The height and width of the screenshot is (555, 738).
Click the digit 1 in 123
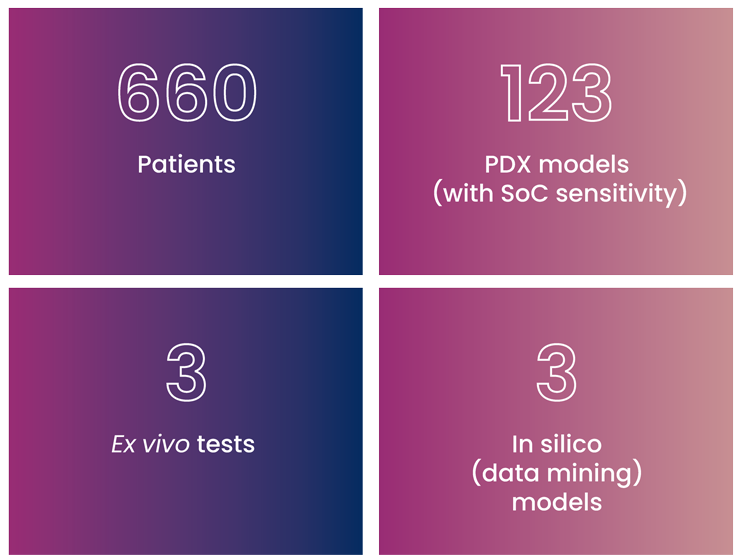click(x=512, y=92)
